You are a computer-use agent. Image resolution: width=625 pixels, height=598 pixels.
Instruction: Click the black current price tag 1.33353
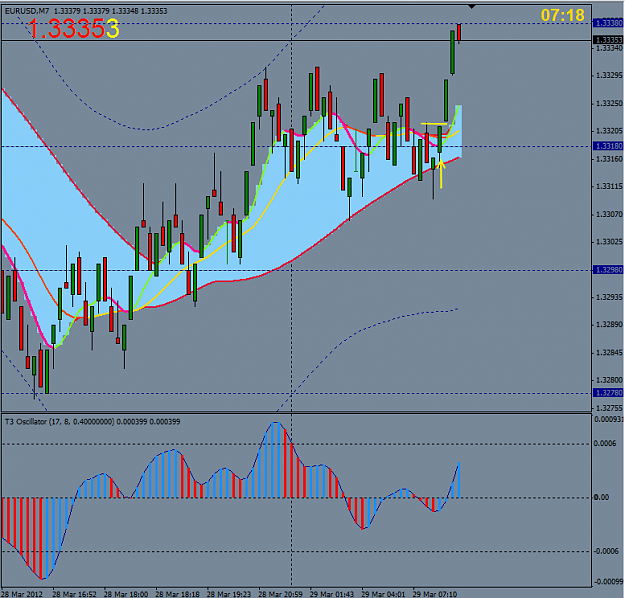(608, 40)
